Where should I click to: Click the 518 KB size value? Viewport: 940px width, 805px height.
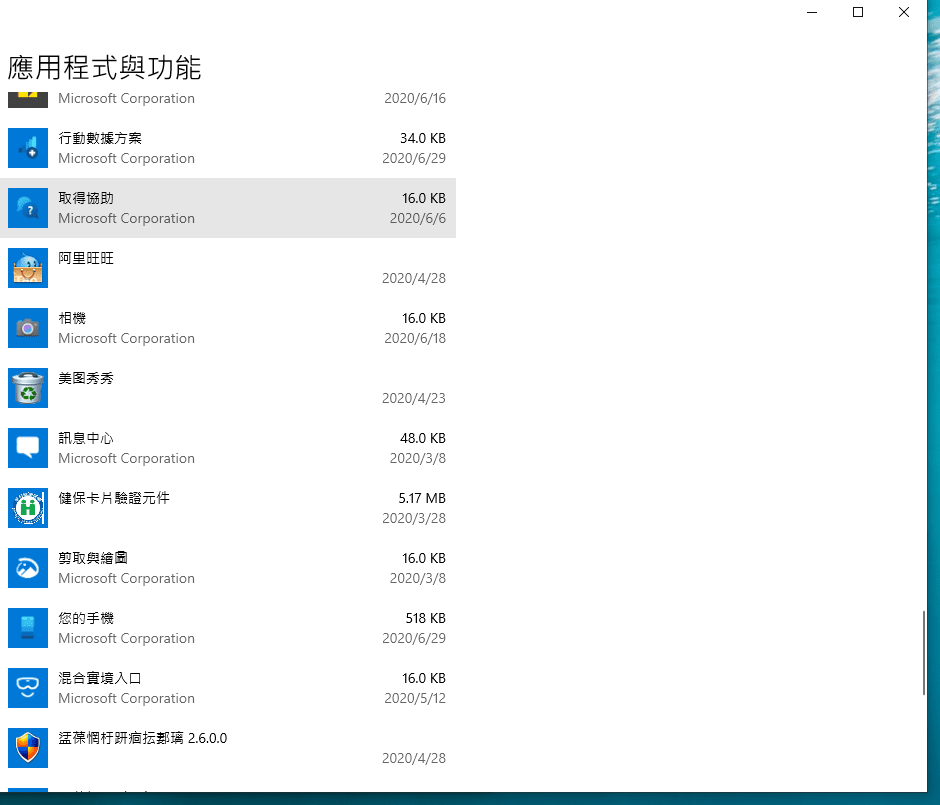pos(426,618)
